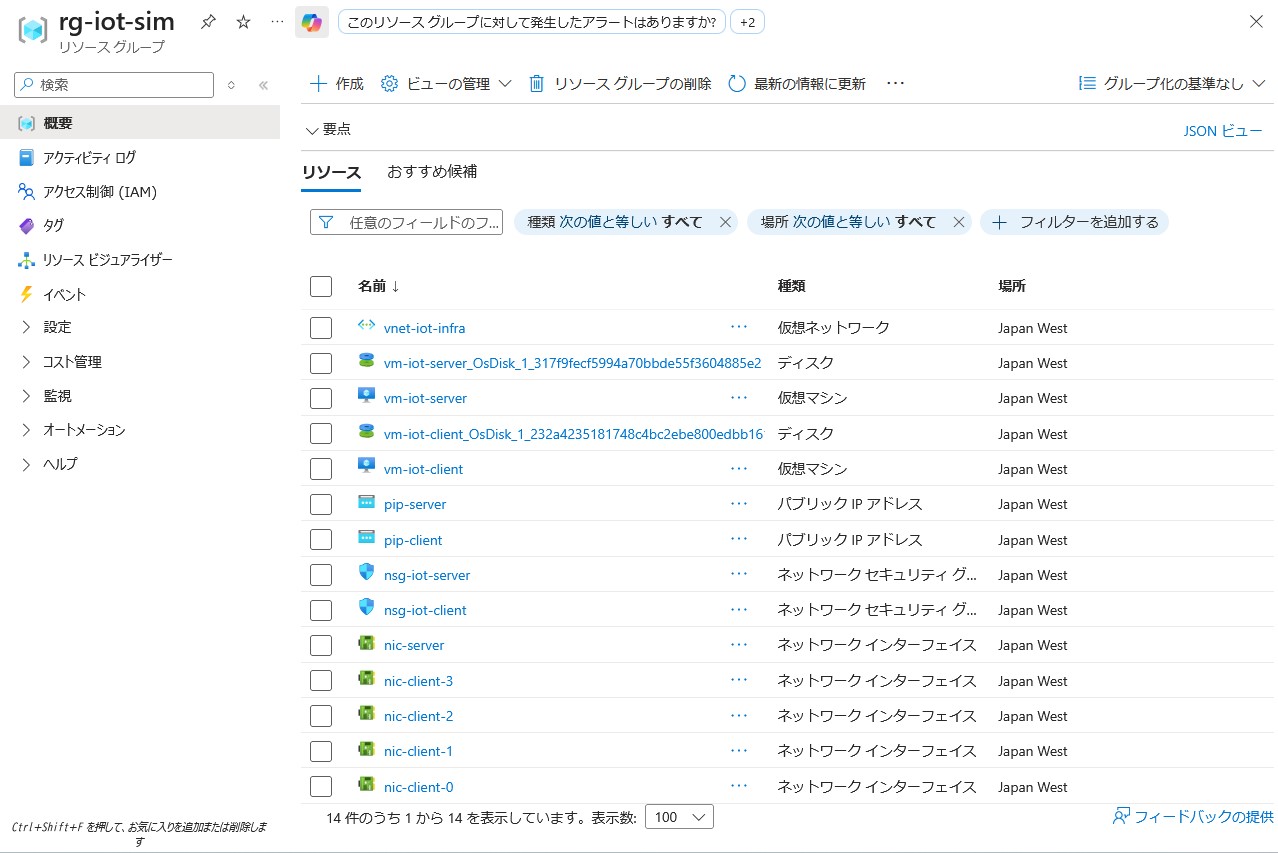Open the Copilot icon in the header
This screenshot has width=1278, height=853.
coord(312,22)
